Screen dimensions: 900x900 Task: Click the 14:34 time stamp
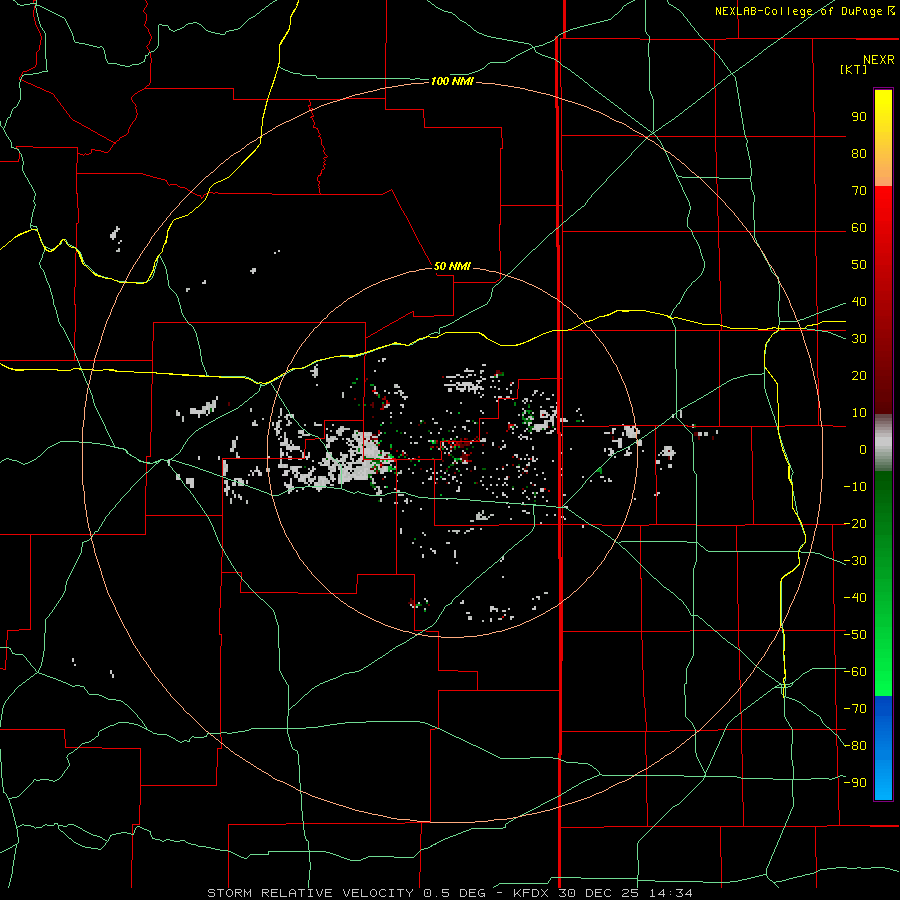671,893
